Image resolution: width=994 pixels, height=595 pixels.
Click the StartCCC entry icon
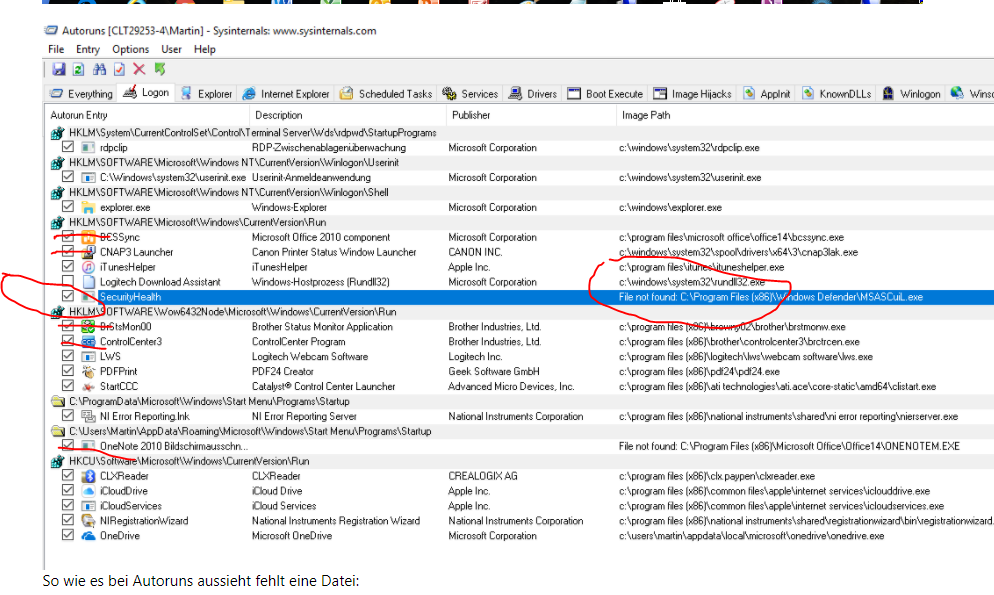tap(88, 387)
